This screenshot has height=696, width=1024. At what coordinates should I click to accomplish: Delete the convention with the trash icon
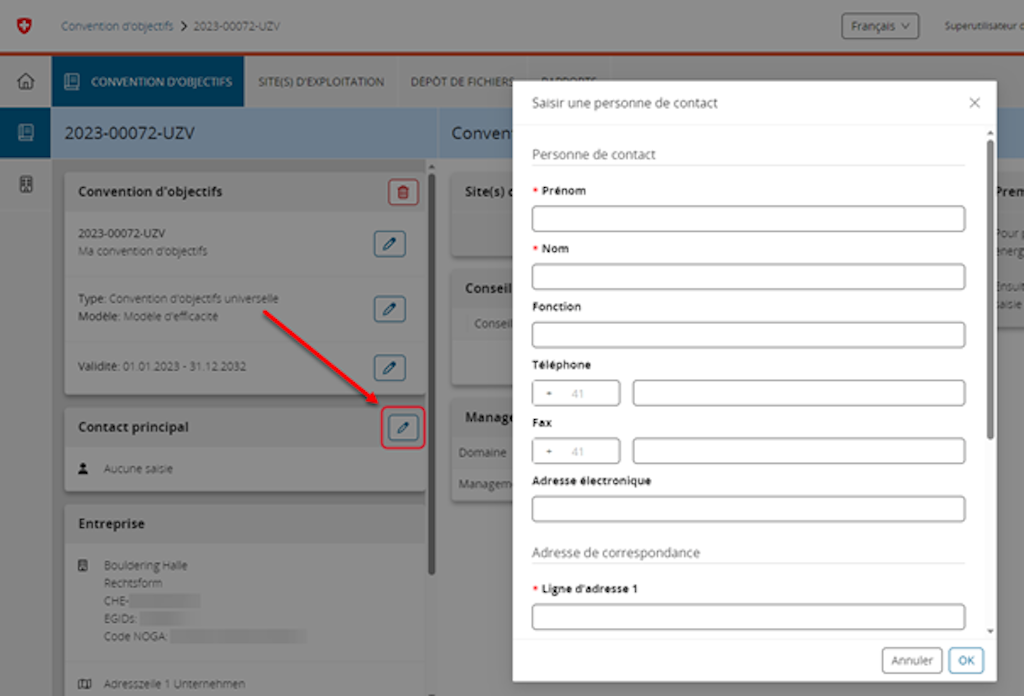point(403,192)
